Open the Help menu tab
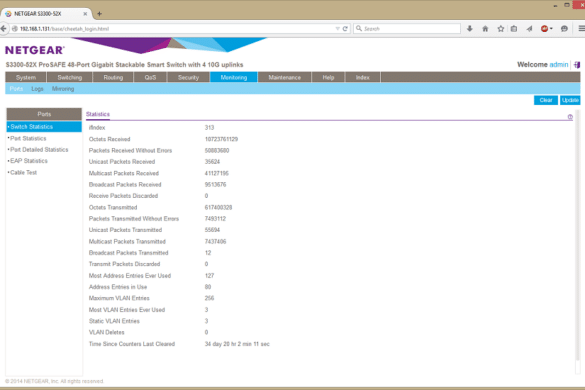The width and height of the screenshot is (585, 390). (x=328, y=77)
